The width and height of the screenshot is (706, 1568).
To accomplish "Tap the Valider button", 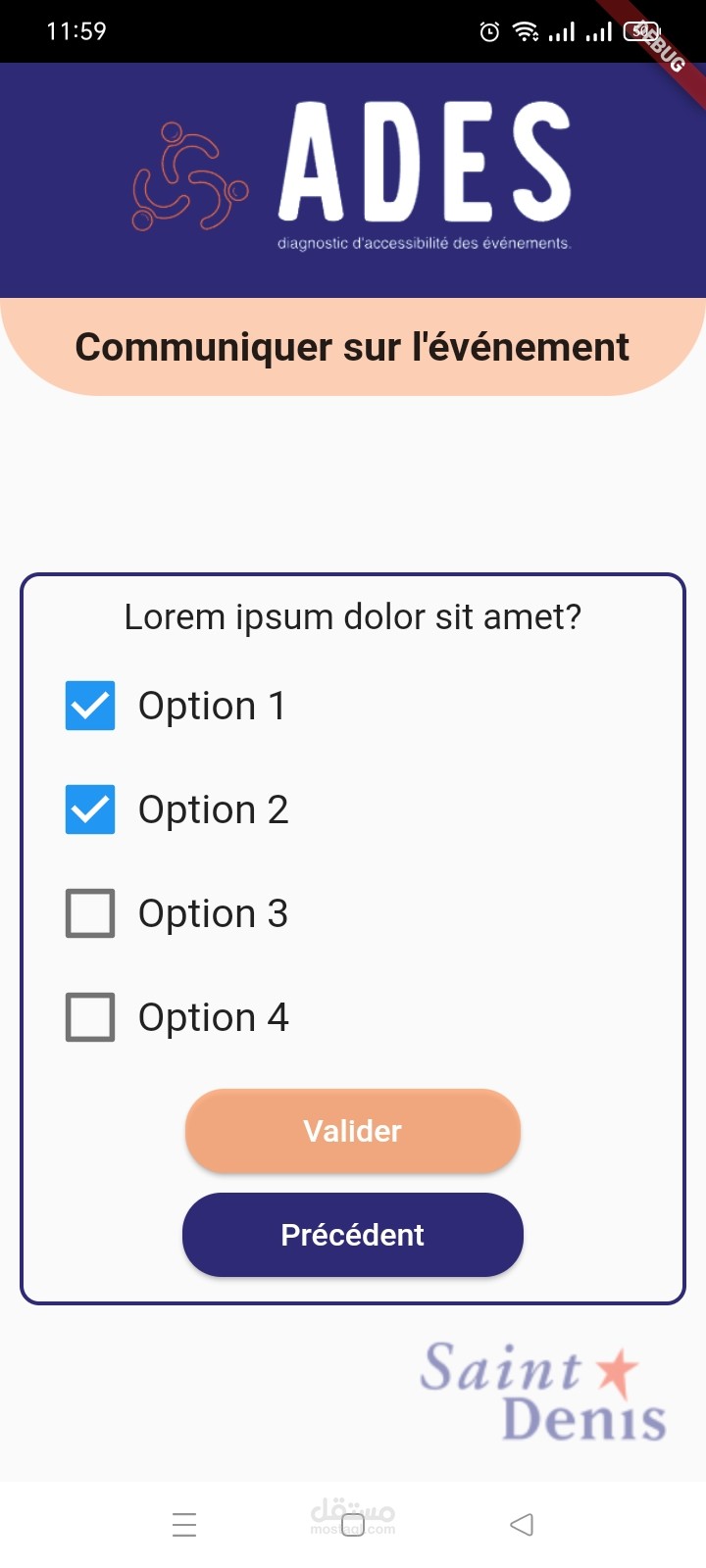I will pyautogui.click(x=353, y=1131).
